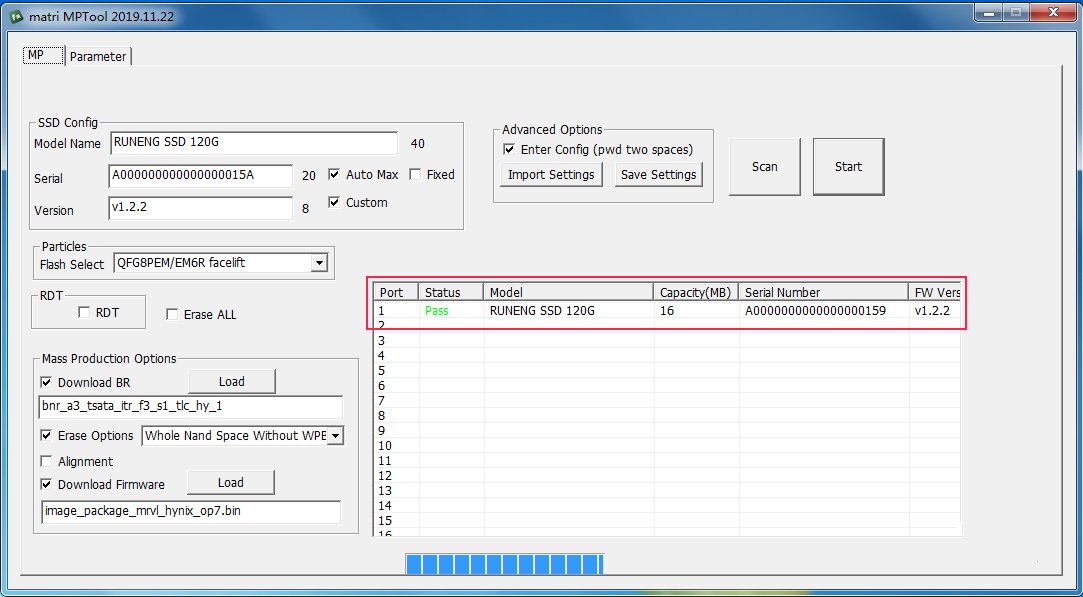Click the Model Name input field

[253, 144]
